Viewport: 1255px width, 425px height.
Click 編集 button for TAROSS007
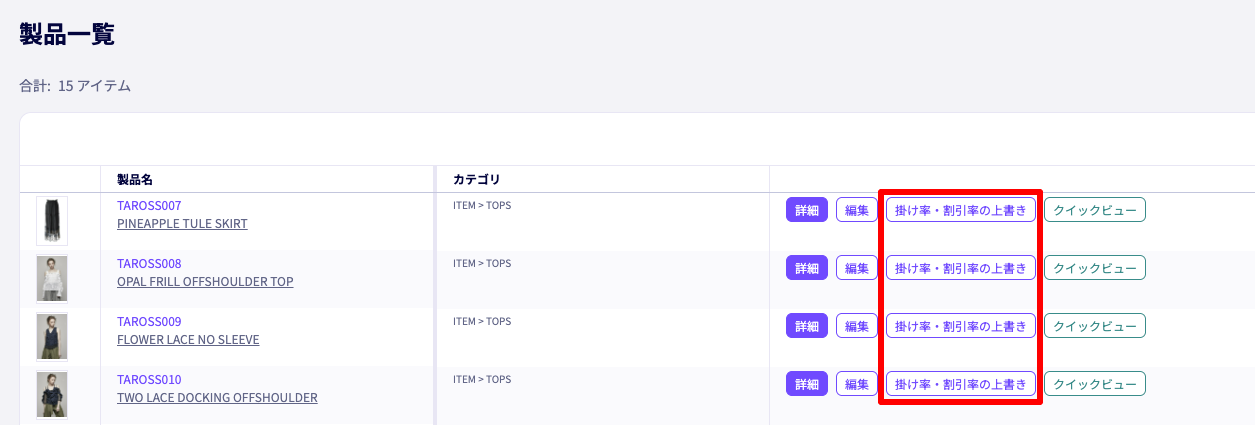coord(857,210)
